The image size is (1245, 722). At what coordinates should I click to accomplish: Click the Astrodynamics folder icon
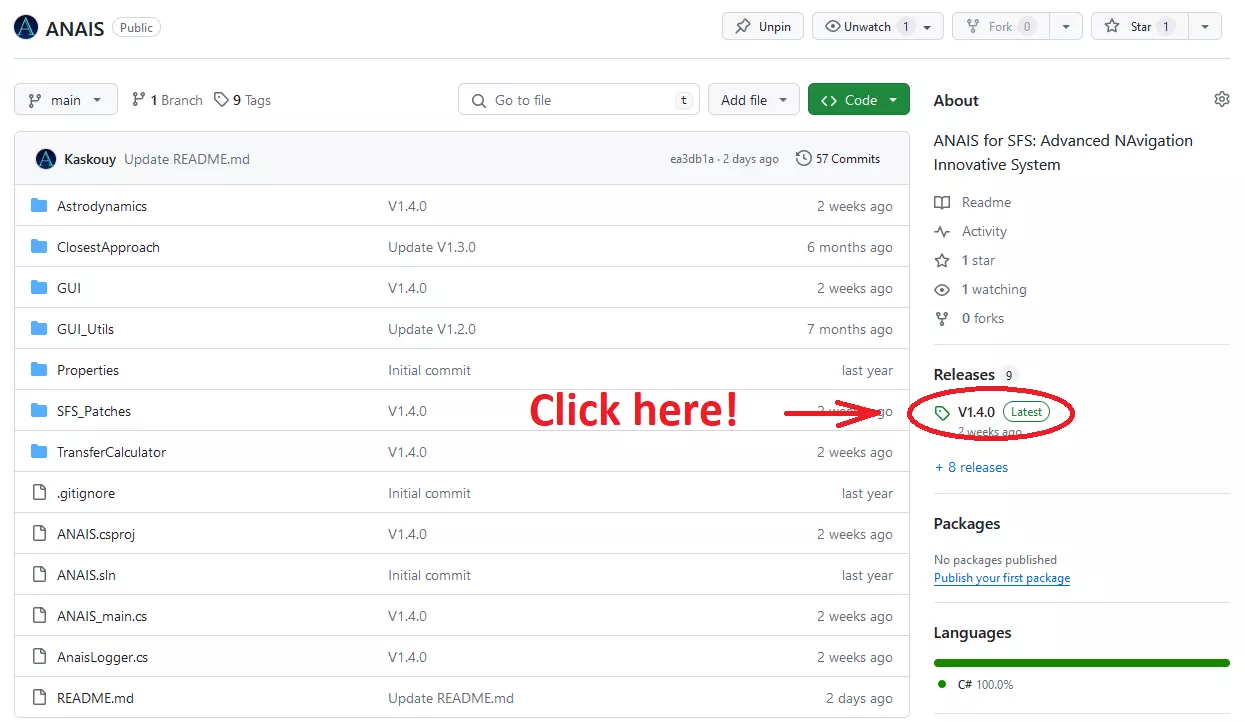point(39,206)
